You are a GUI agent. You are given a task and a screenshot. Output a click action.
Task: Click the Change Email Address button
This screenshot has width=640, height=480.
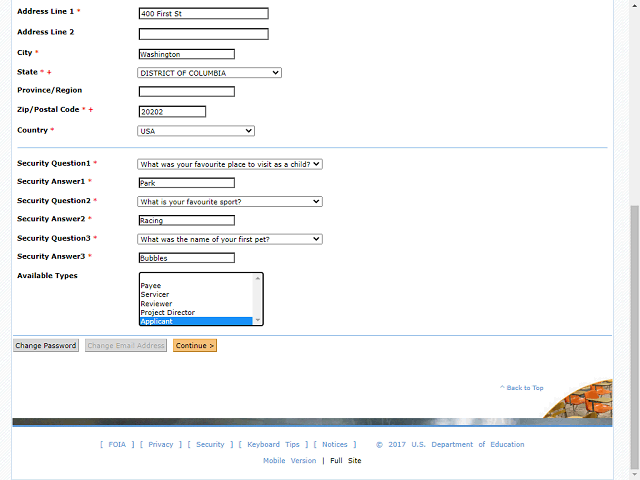pos(126,346)
